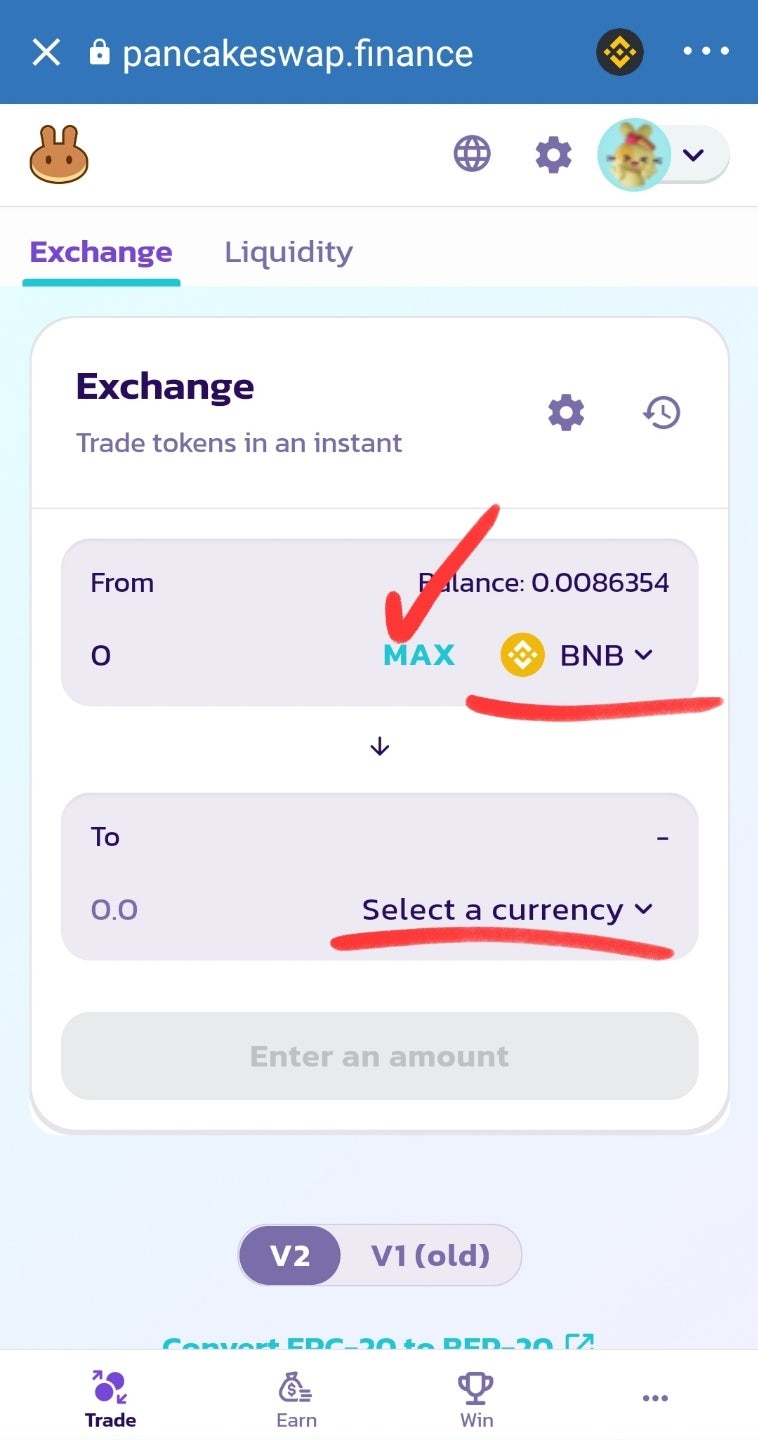
Task: Switch to the V1 (old) version
Action: [430, 1255]
